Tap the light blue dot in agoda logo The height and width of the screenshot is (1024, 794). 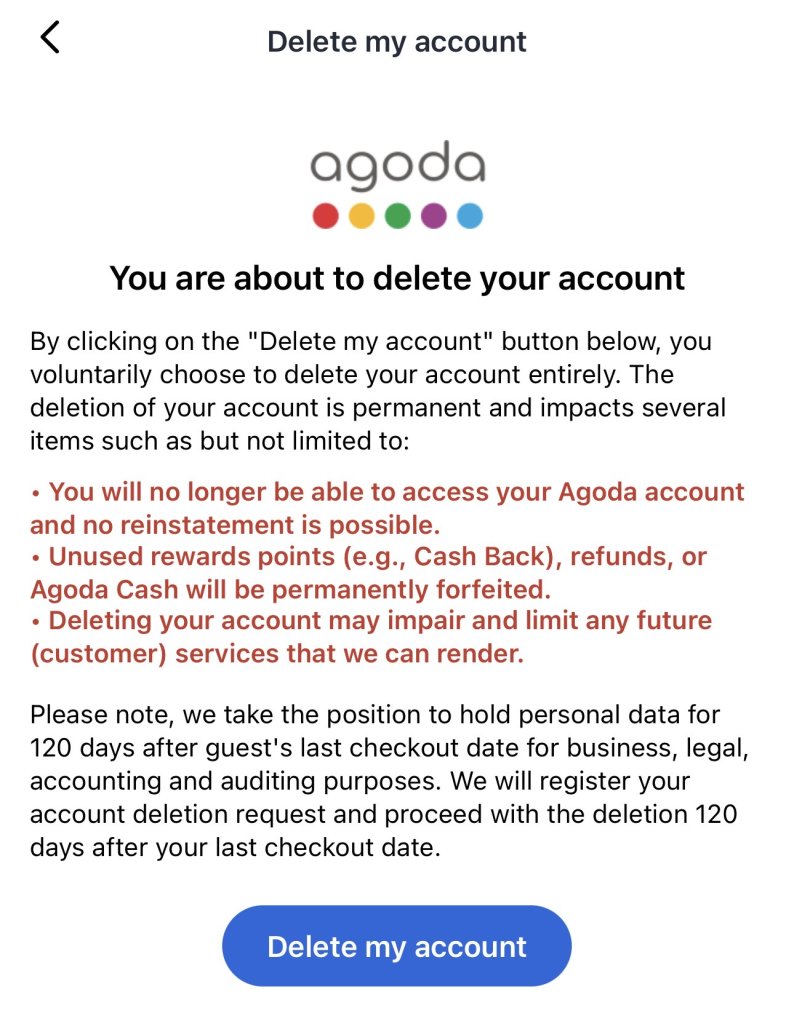(469, 216)
